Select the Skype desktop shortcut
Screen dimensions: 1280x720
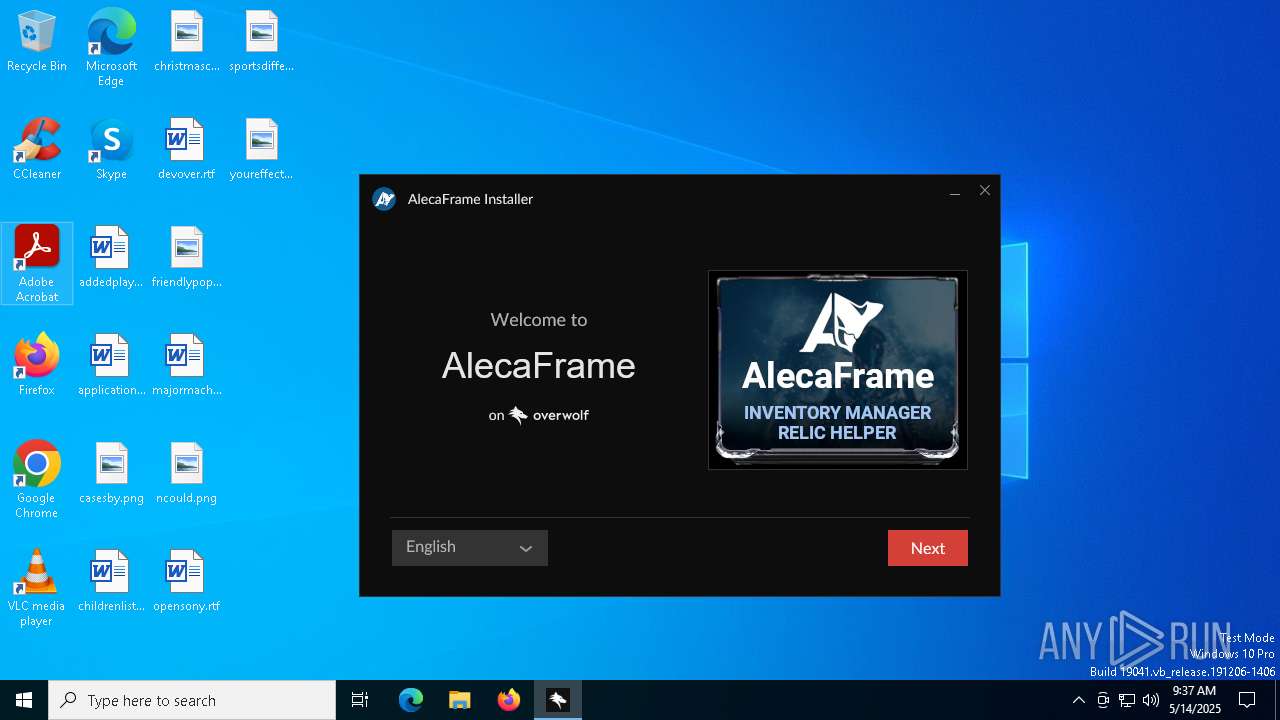(x=111, y=150)
